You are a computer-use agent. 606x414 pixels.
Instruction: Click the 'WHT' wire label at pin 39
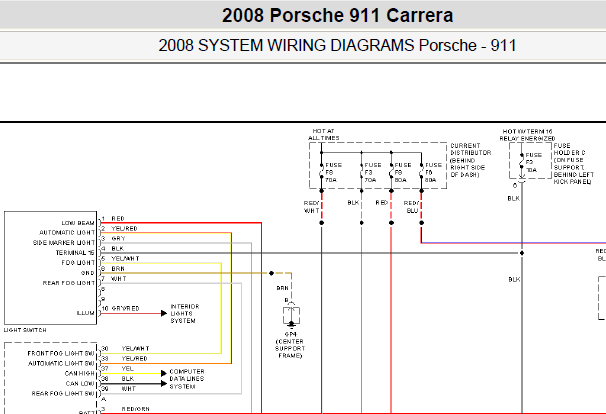[128, 389]
